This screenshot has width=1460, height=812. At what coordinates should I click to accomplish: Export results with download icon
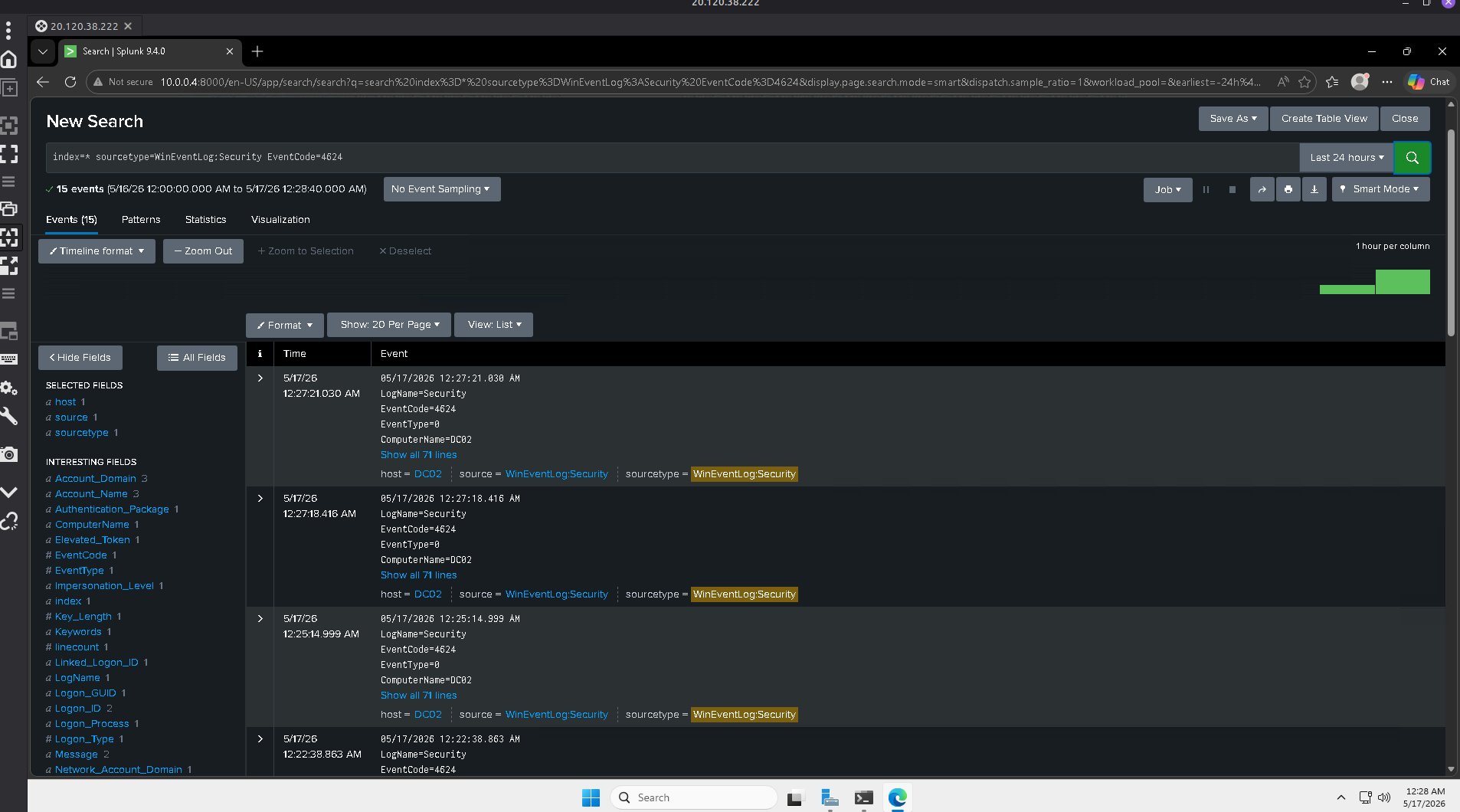1314,189
